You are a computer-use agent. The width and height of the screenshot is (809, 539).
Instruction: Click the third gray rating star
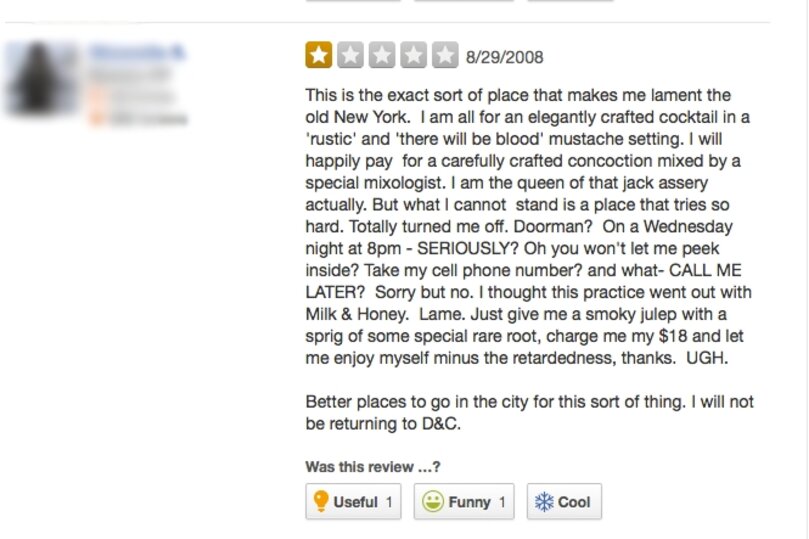[382, 55]
